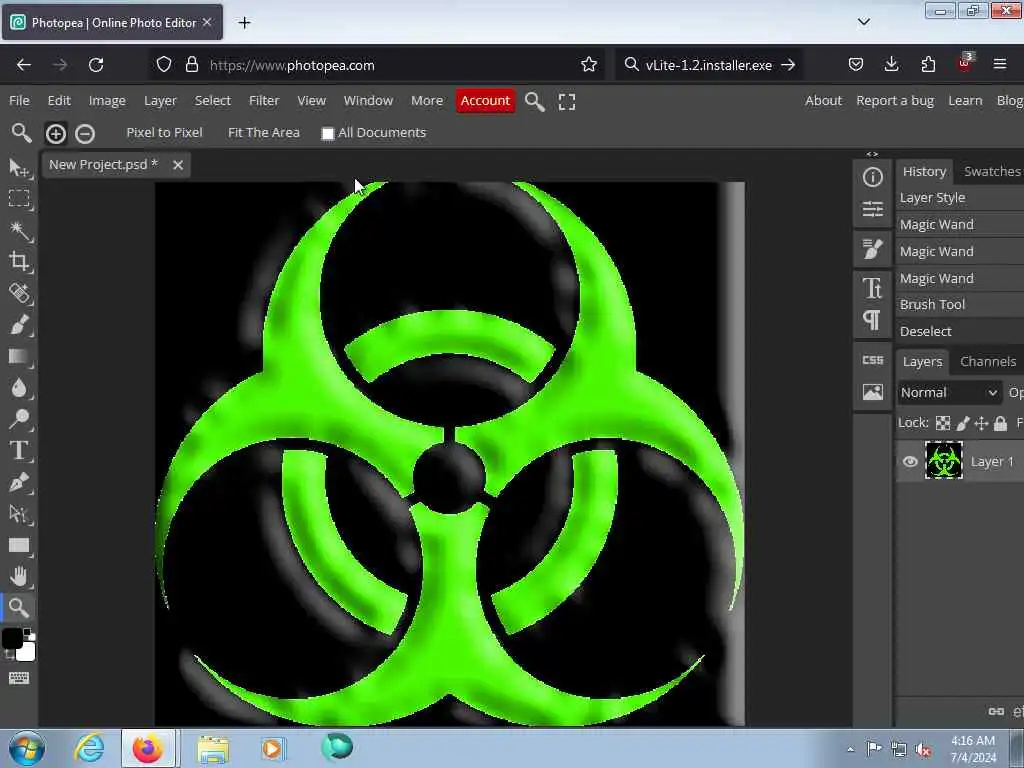Select the Magic Wand tool
This screenshot has height=768, width=1024.
pos(20,231)
